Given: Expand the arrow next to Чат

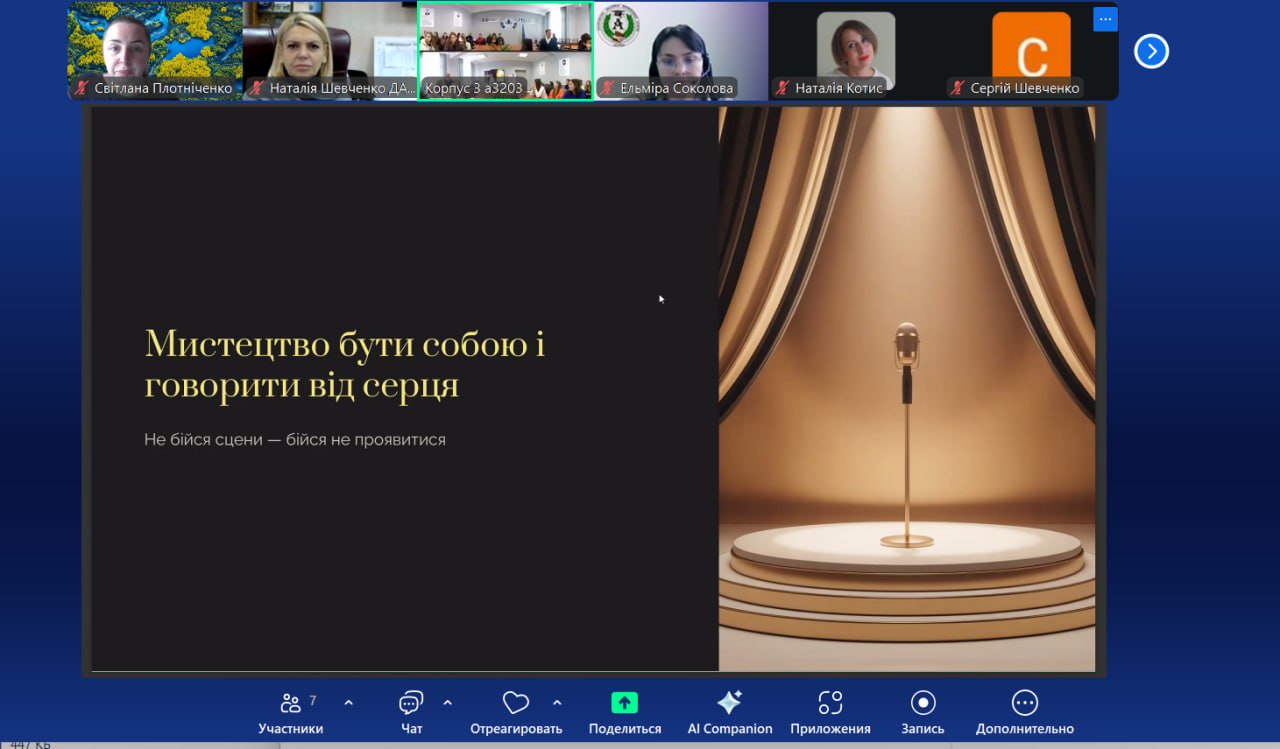Looking at the screenshot, I should click(x=447, y=703).
